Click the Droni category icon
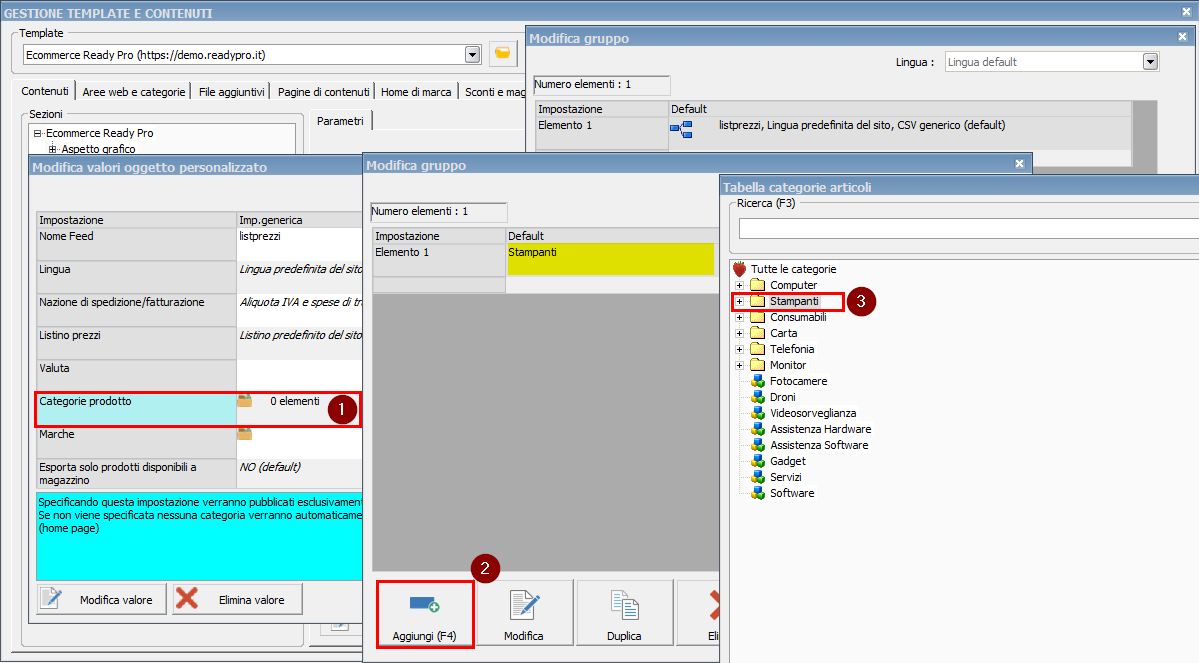The width and height of the screenshot is (1199, 663). pos(758,397)
